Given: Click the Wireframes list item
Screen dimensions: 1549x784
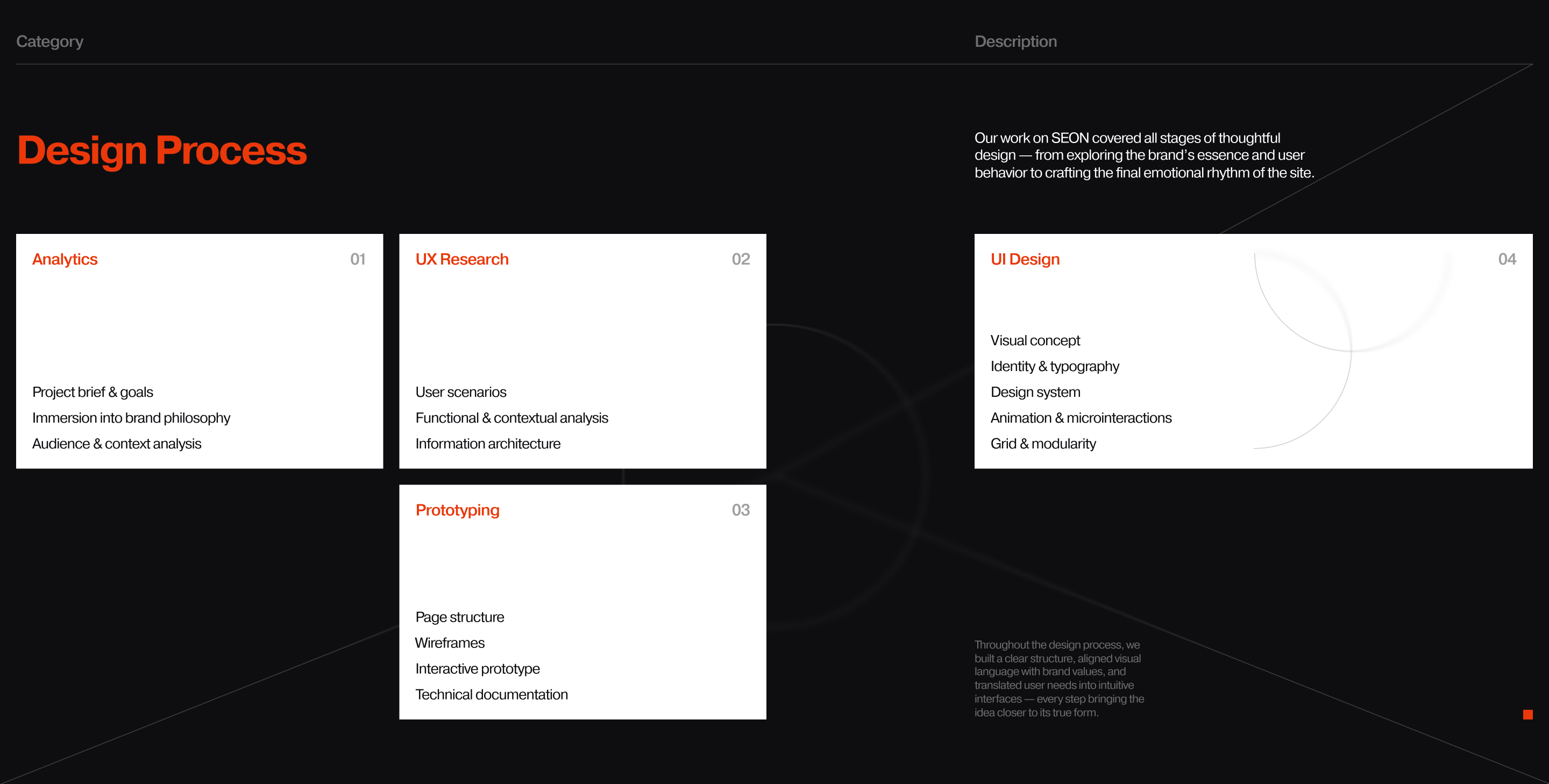Looking at the screenshot, I should click(450, 643).
